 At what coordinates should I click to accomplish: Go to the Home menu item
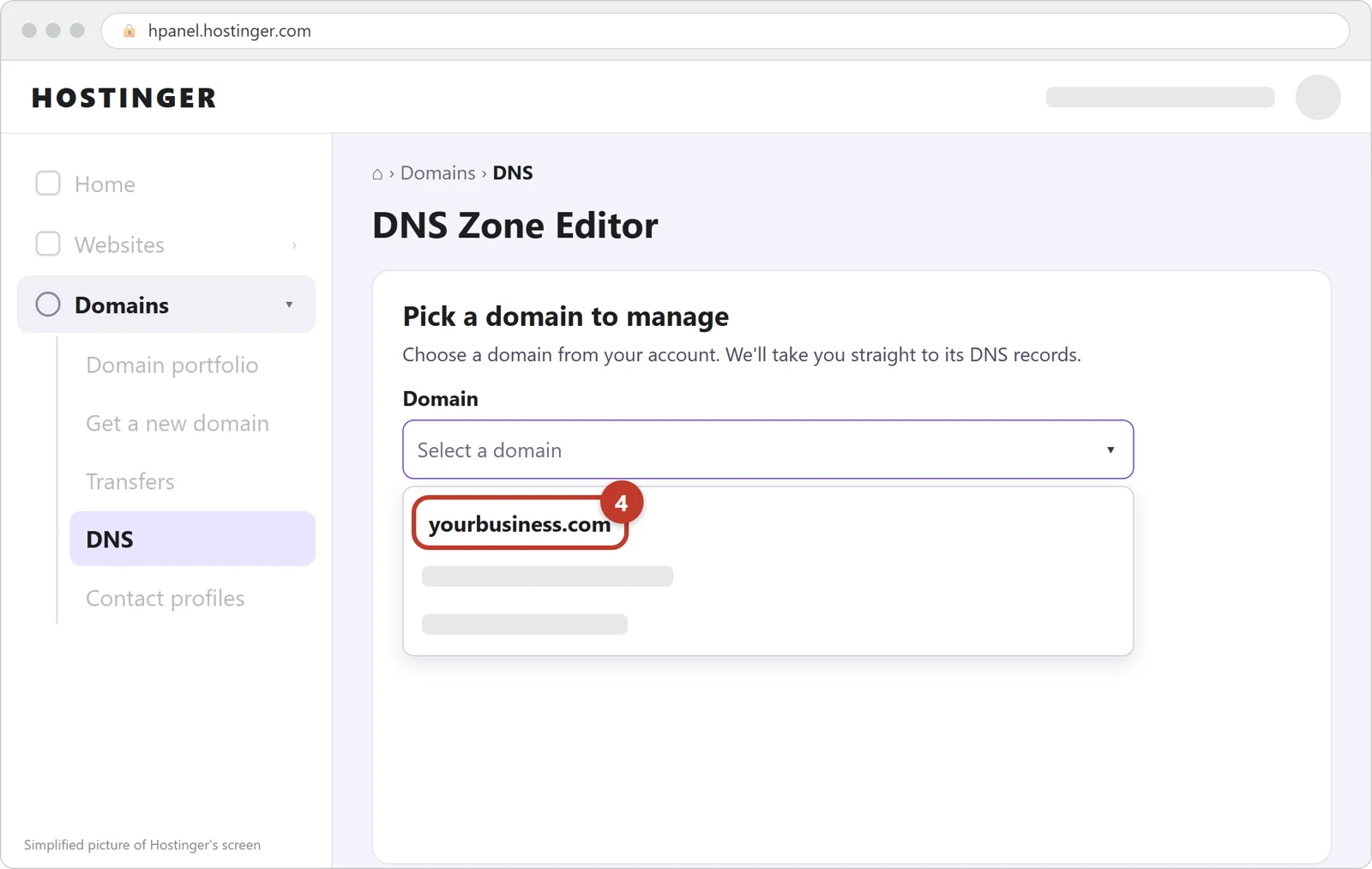point(166,184)
